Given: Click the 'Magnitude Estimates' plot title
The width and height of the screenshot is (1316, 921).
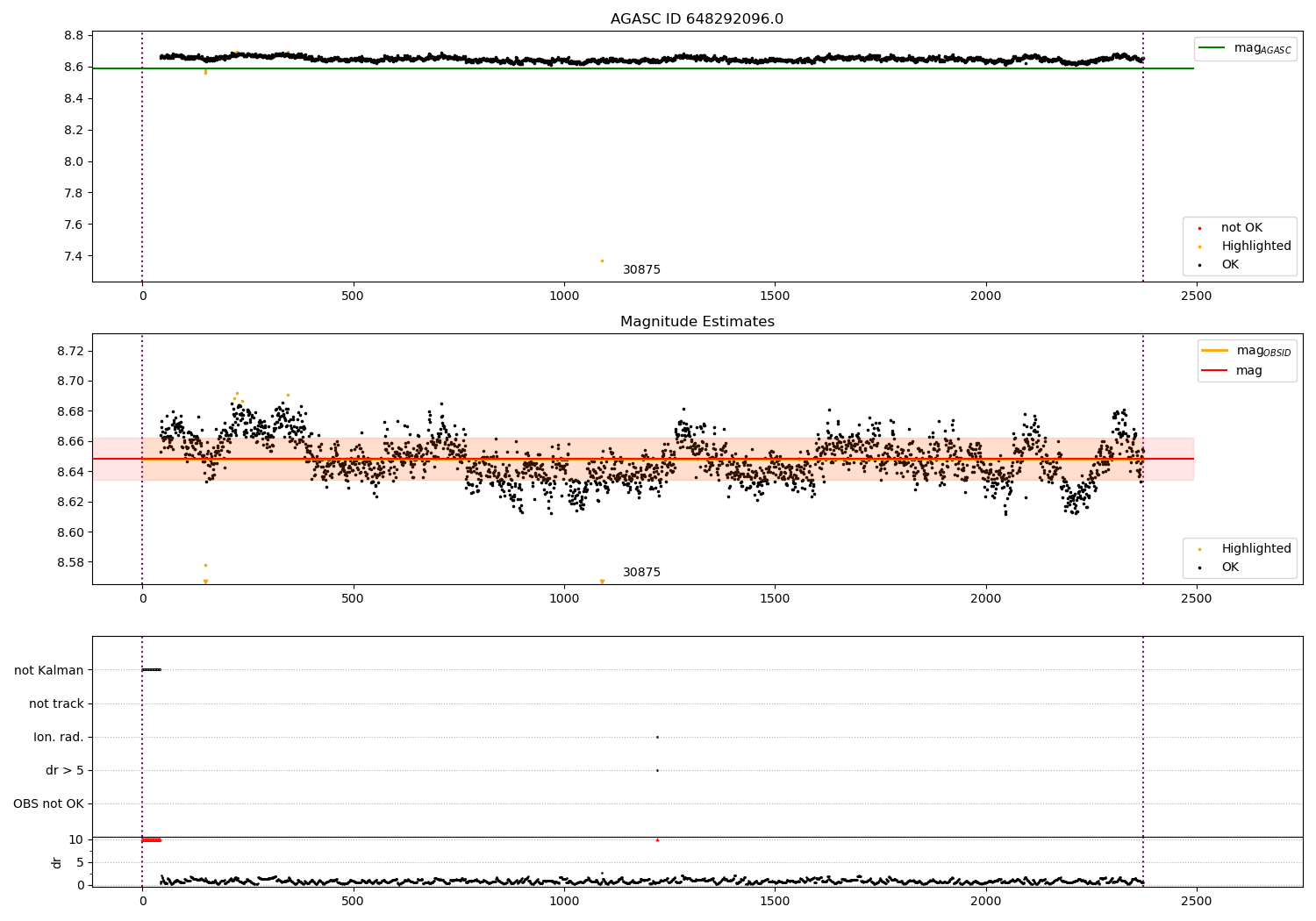Looking at the screenshot, I should click(x=697, y=322).
